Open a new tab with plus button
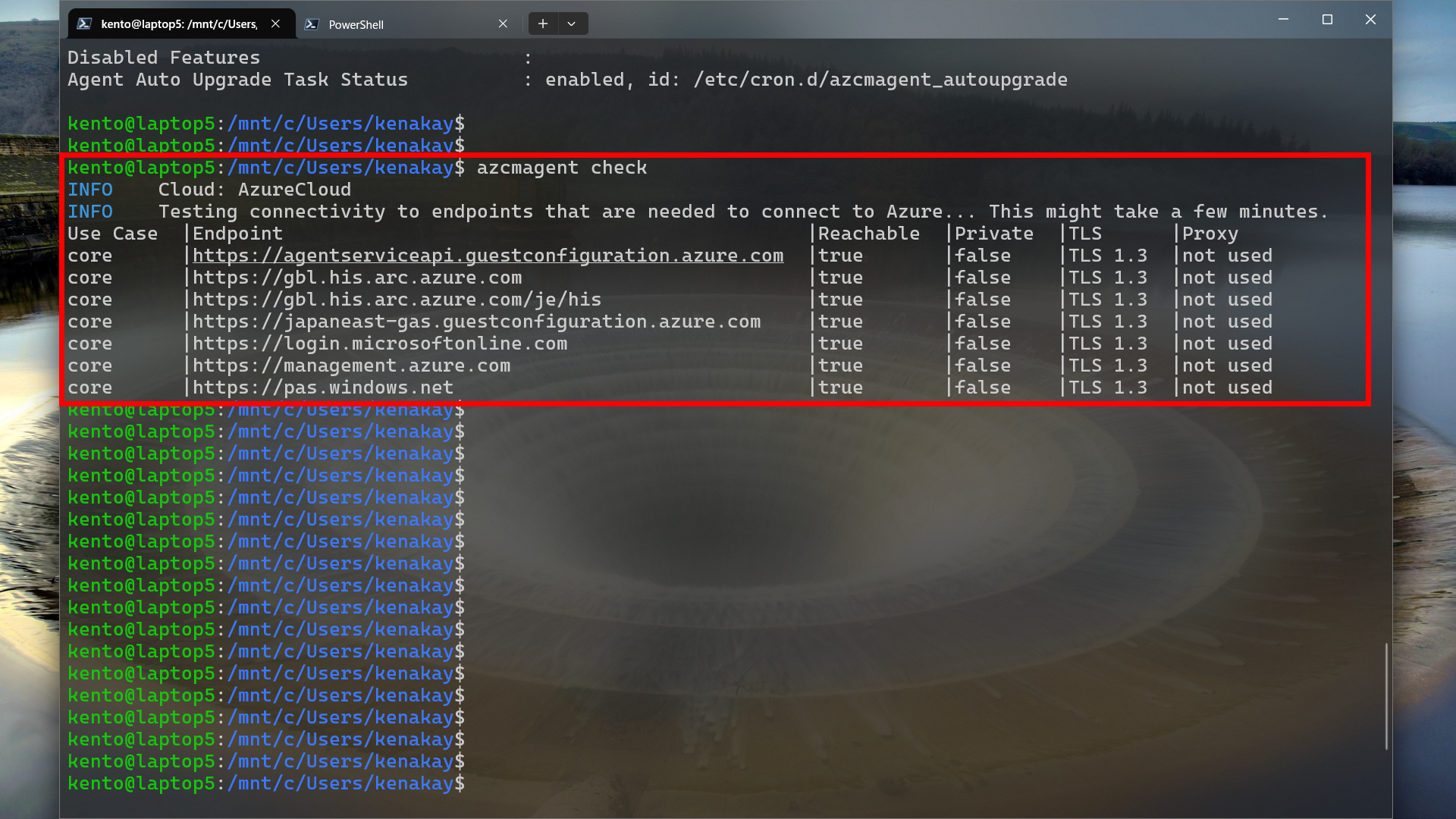Viewport: 1456px width, 819px height. 543,24
